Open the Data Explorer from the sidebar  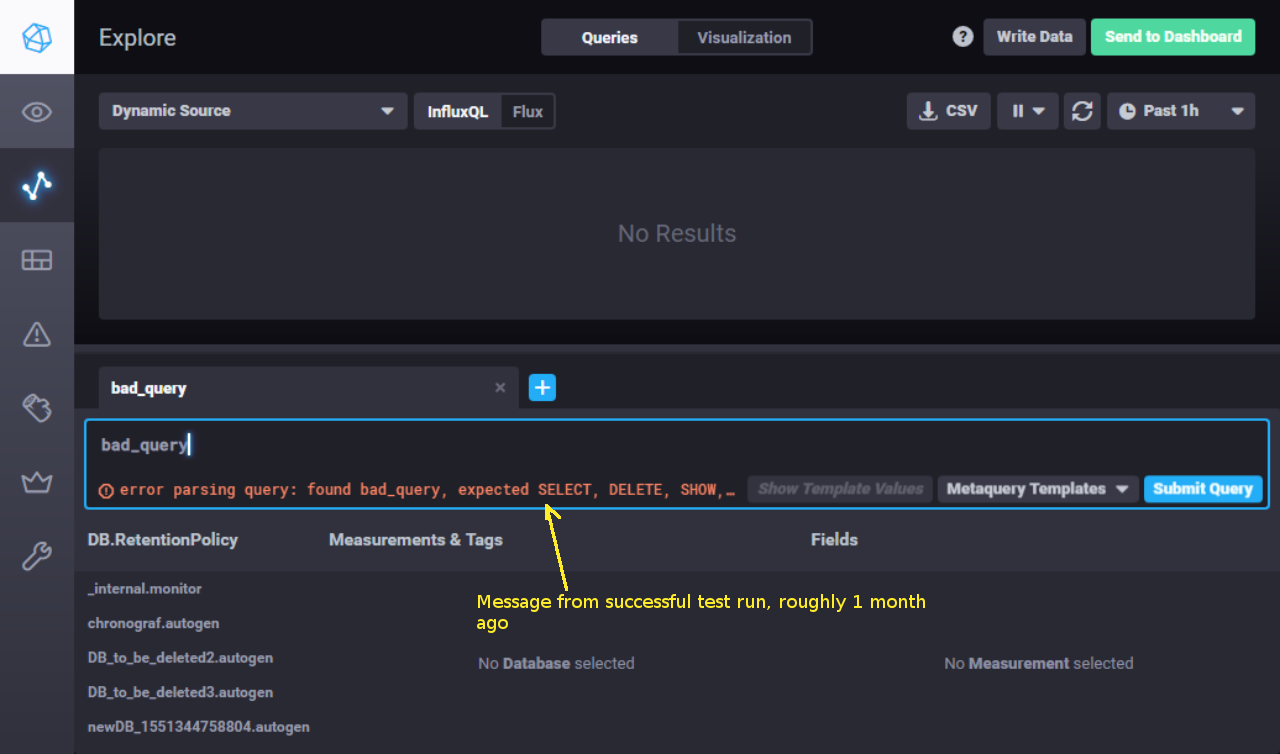(37, 185)
